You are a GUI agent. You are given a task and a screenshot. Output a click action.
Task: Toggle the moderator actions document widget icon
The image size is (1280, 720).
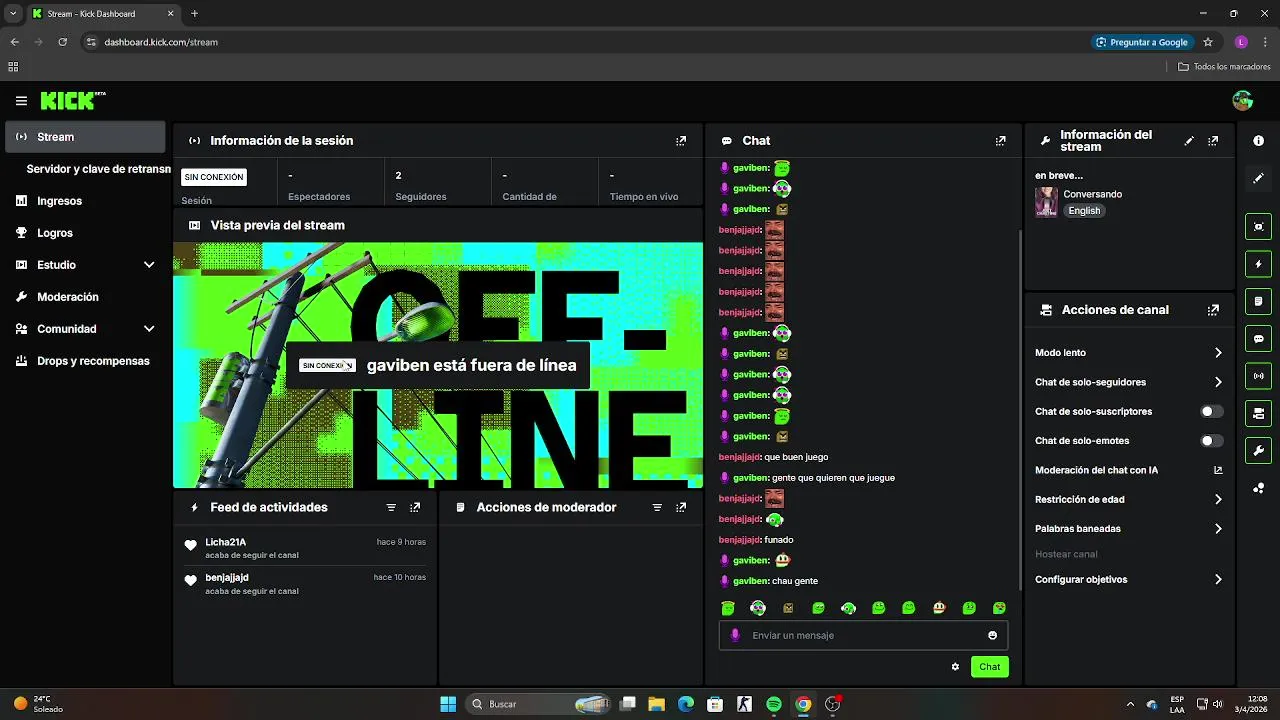point(1259,301)
